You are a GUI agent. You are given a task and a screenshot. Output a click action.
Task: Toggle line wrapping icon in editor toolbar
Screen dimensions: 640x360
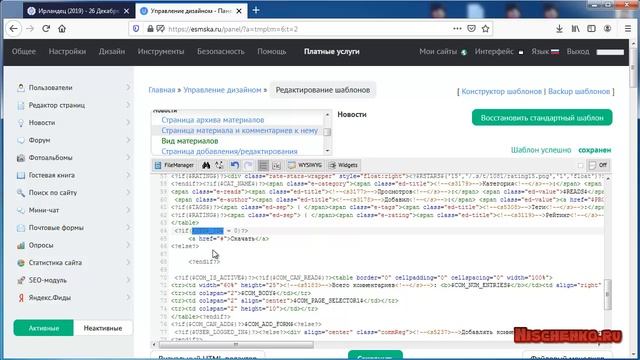click(263, 165)
